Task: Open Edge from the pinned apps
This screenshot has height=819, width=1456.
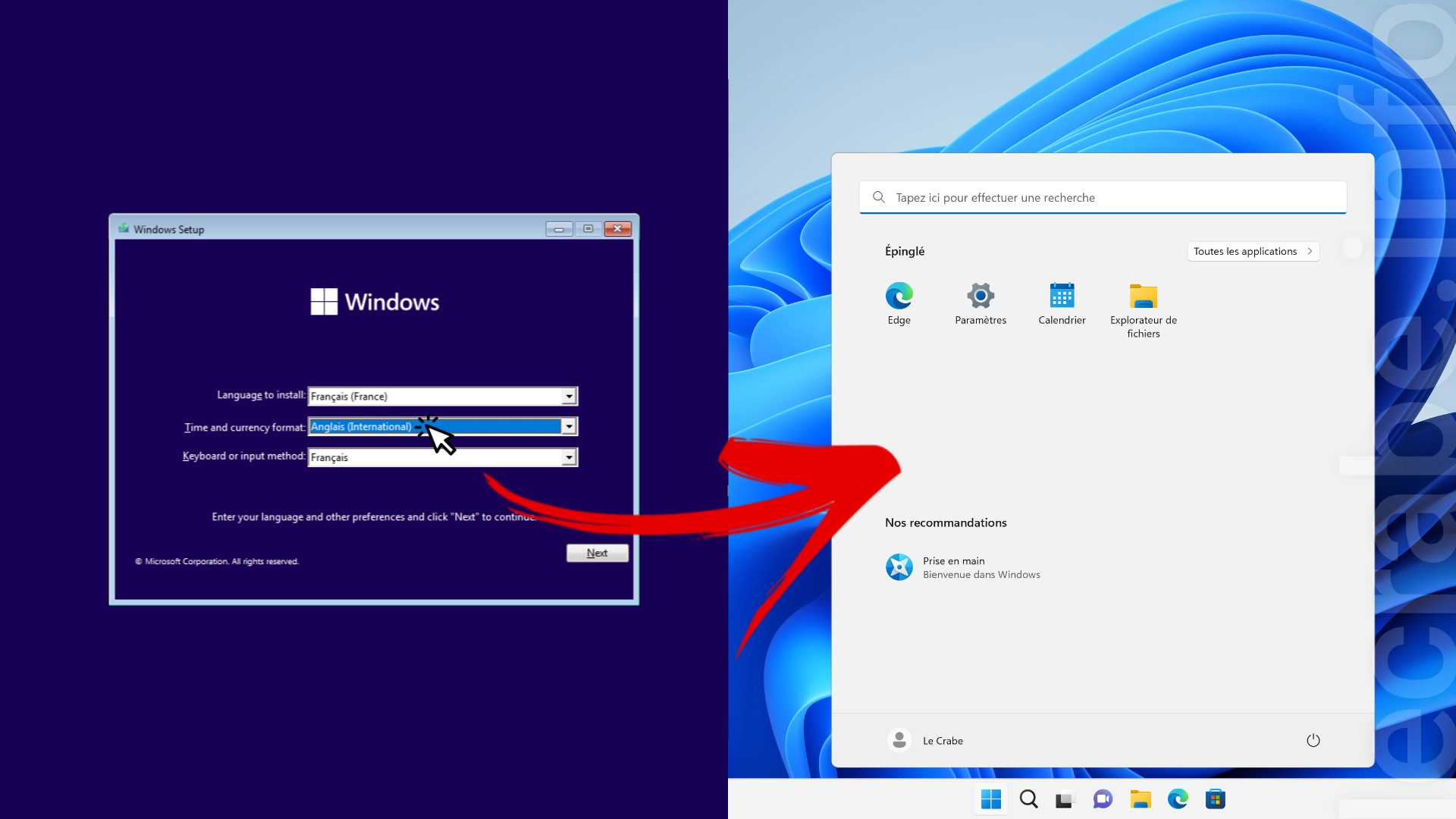Action: [899, 303]
